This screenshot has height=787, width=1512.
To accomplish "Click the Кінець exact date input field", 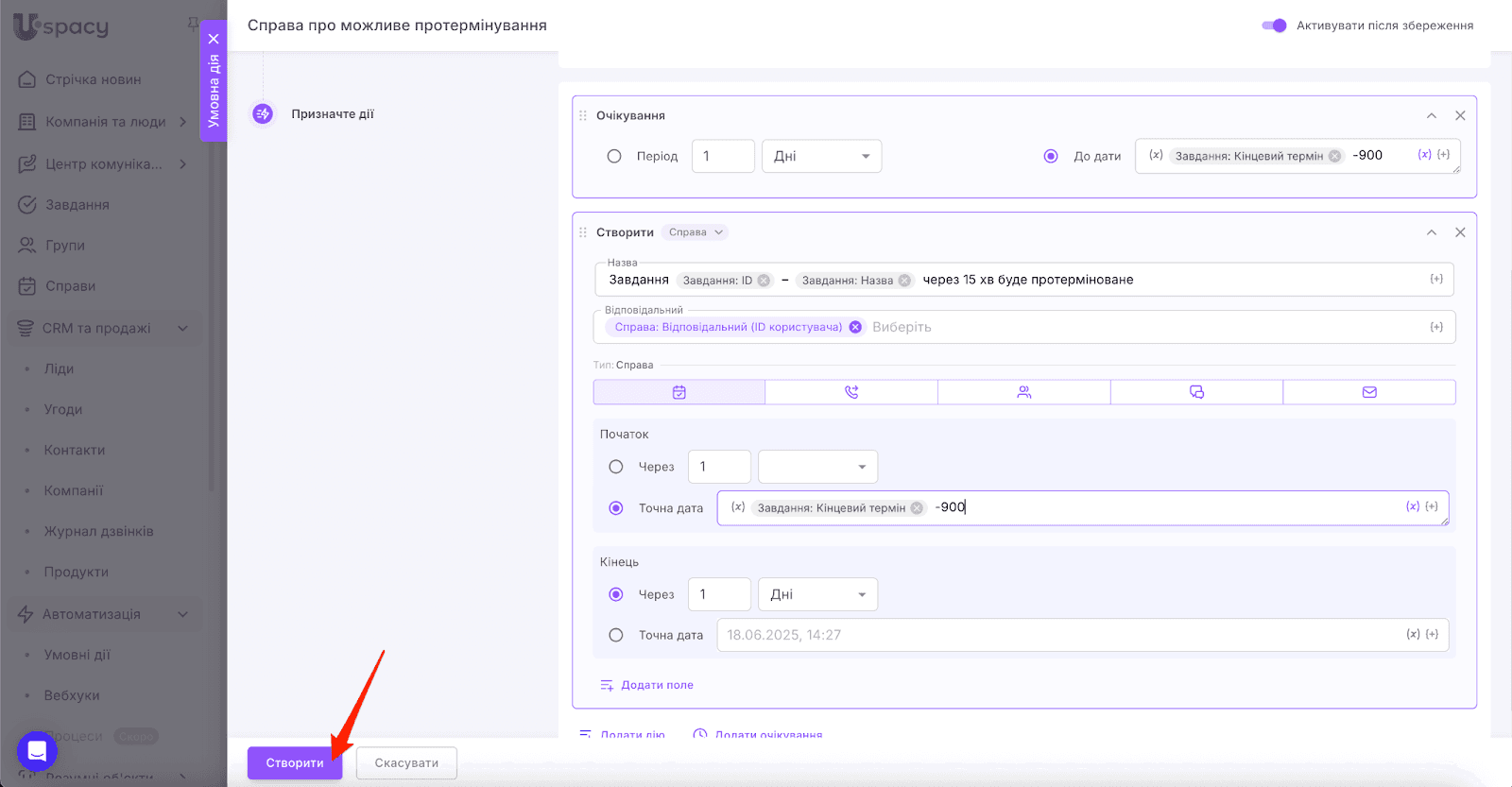I will (1058, 635).
